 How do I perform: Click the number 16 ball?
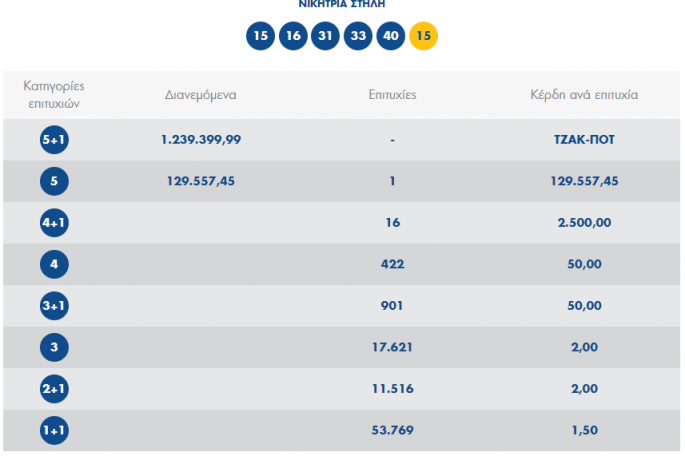(293, 36)
